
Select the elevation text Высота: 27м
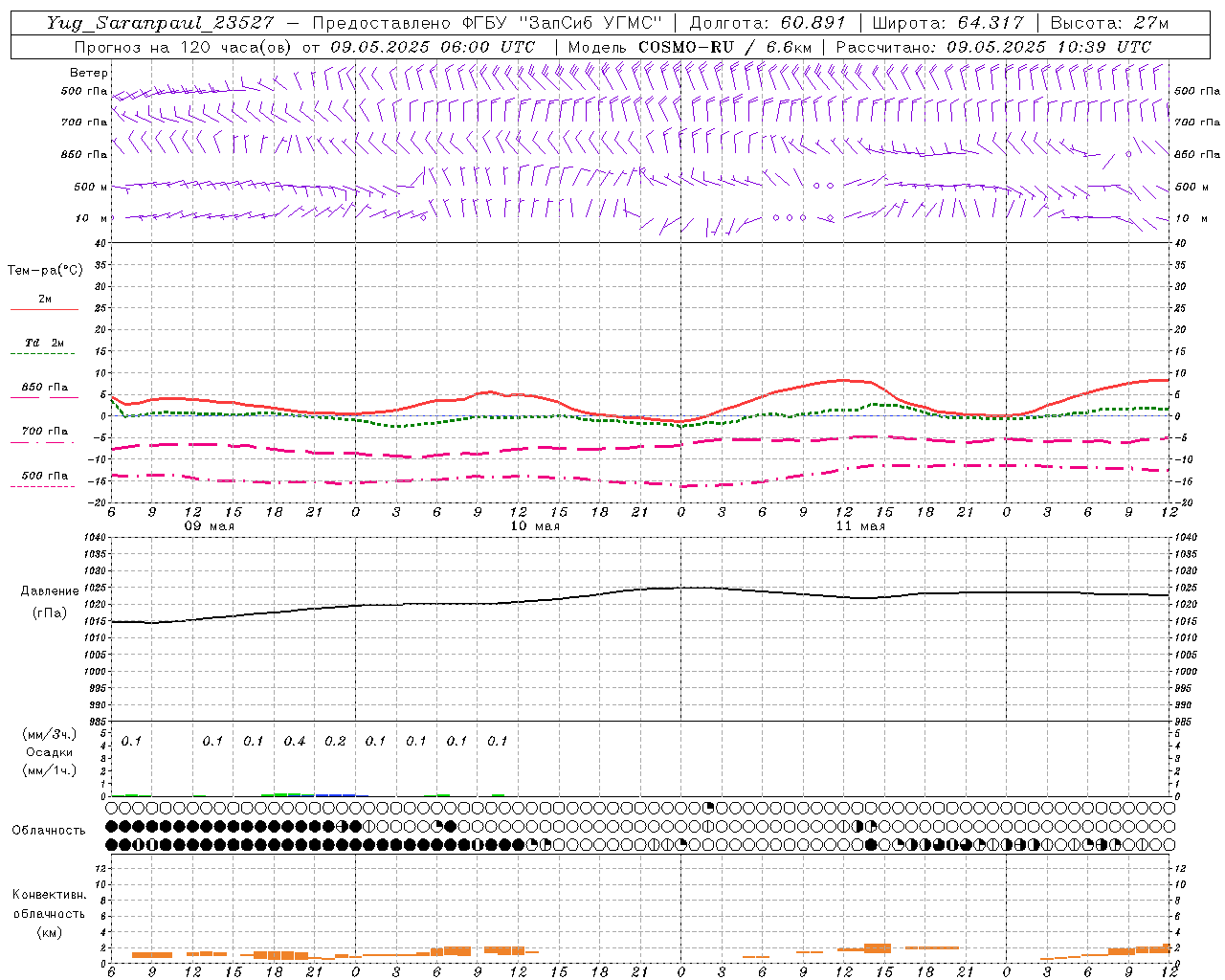[x=1109, y=23]
